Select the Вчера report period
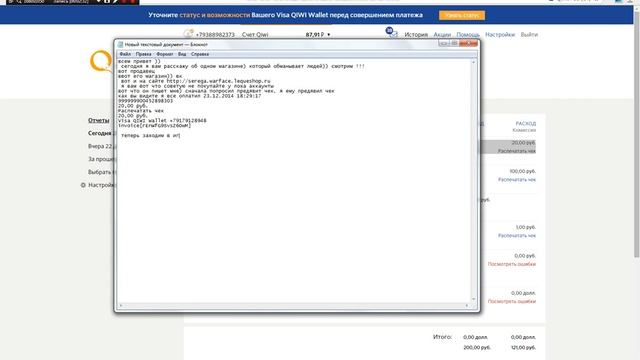Viewport: 640px width, 360px height. coord(100,146)
